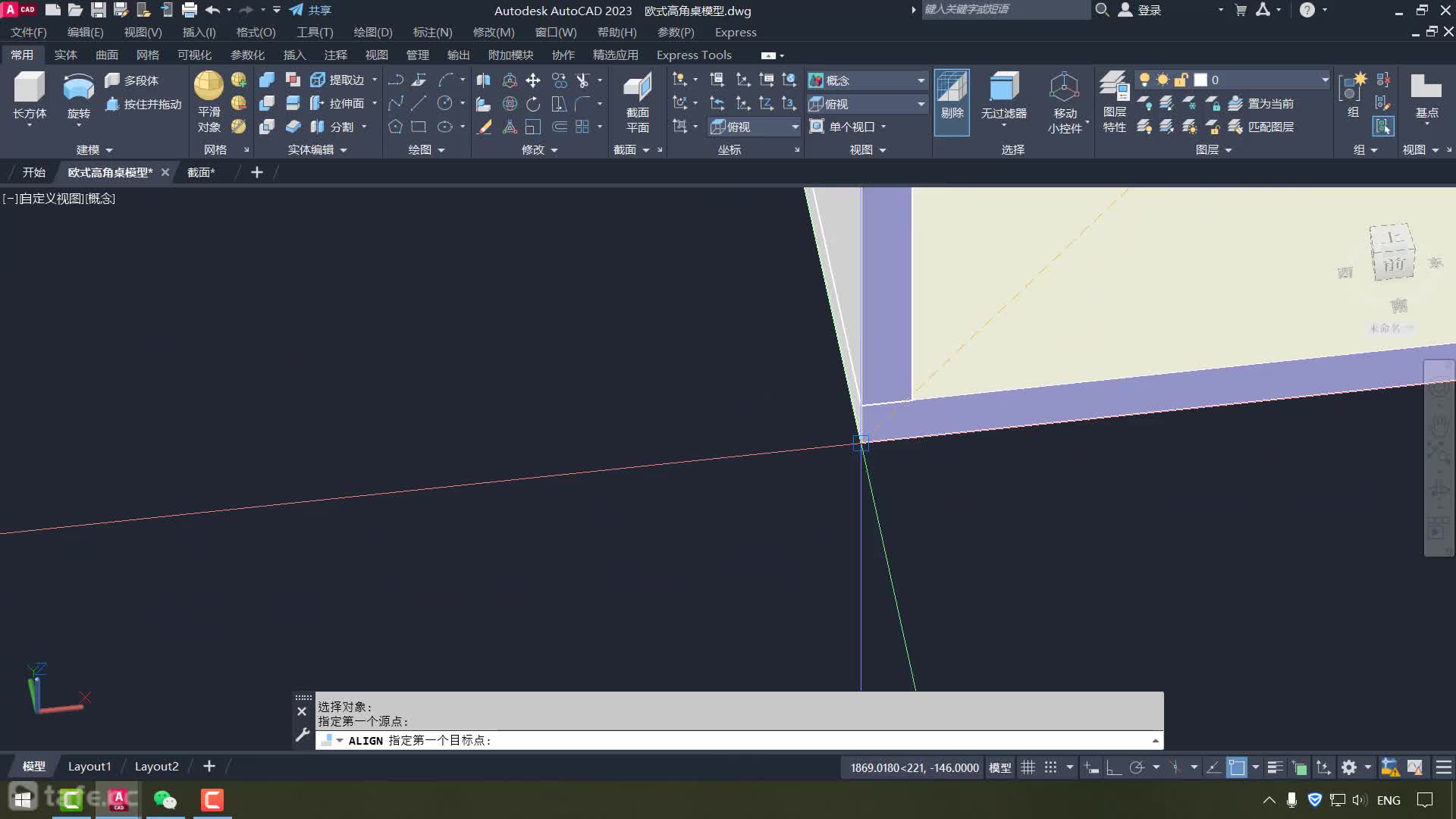1456x819 pixels.
Task: Click the ViewCube 前 face
Action: (x=1394, y=264)
